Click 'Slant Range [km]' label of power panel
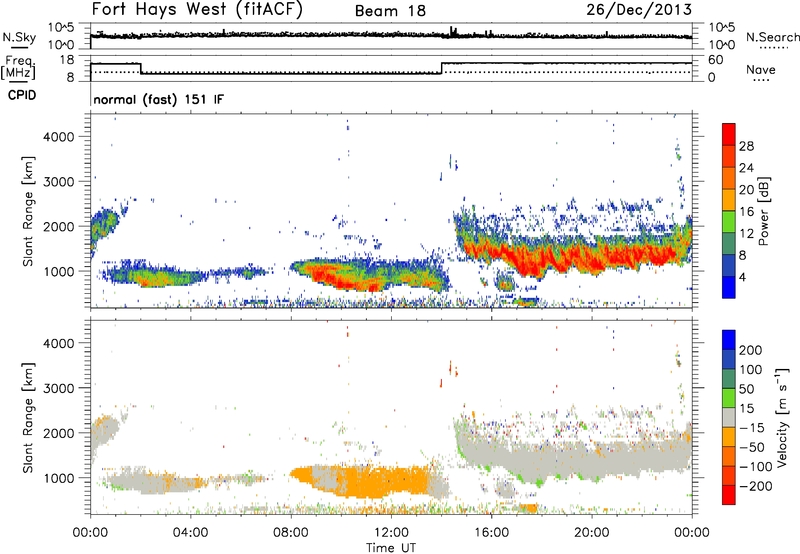The height and width of the screenshot is (554, 800). pos(28,211)
